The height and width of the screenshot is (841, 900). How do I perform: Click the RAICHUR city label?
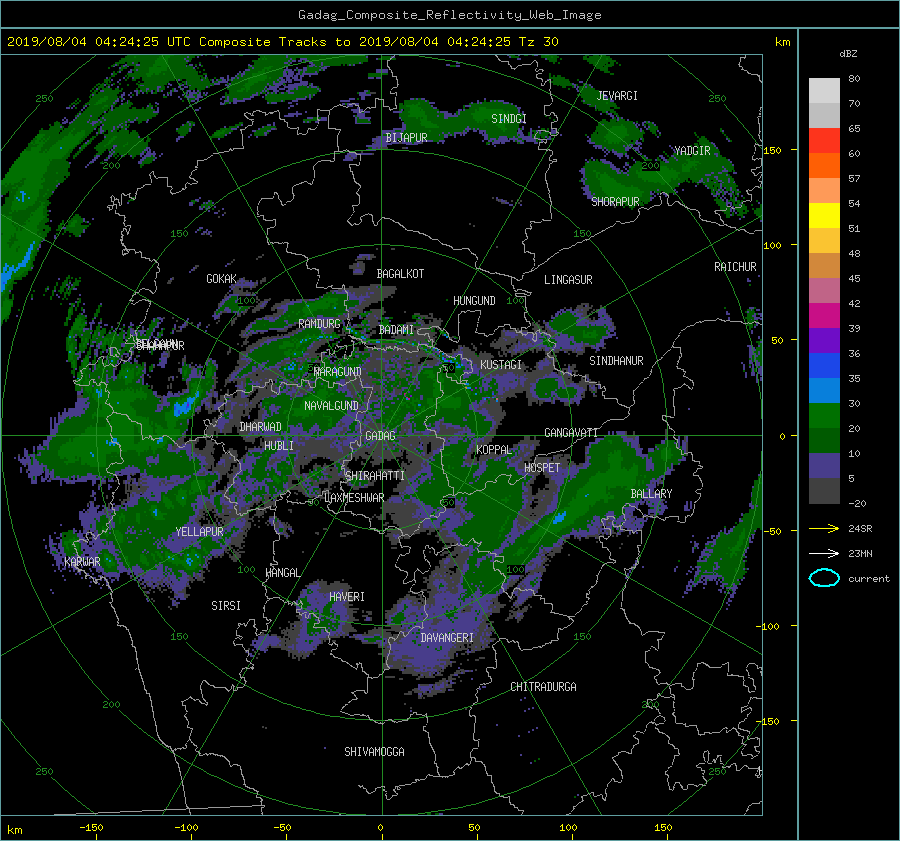(x=735, y=267)
